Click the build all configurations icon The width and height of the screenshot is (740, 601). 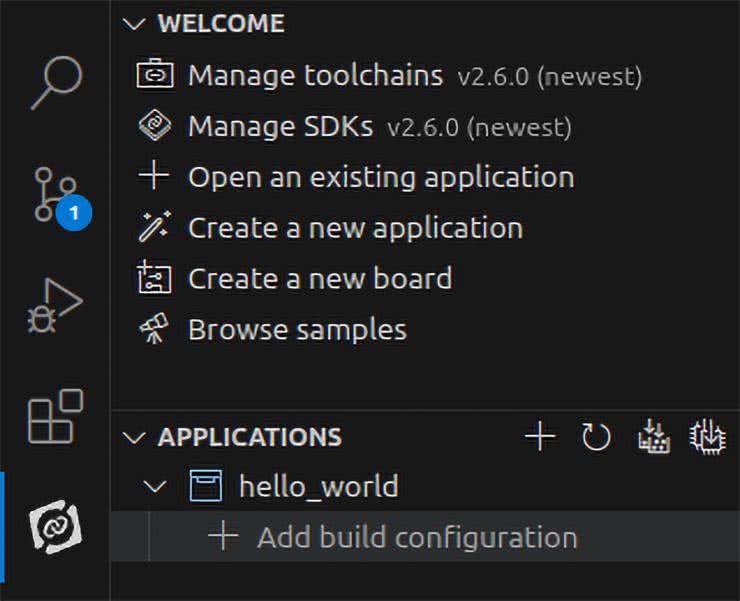tap(653, 437)
